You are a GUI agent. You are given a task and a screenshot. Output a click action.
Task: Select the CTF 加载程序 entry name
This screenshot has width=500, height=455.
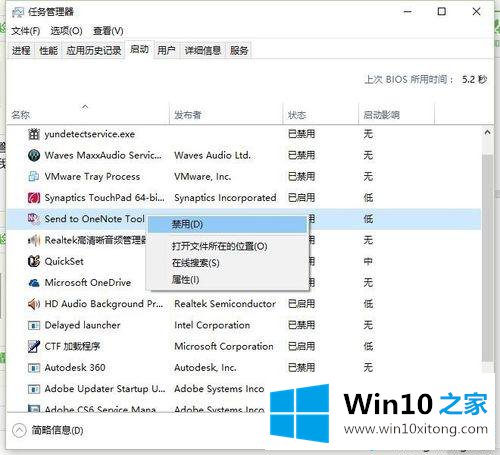coord(72,347)
